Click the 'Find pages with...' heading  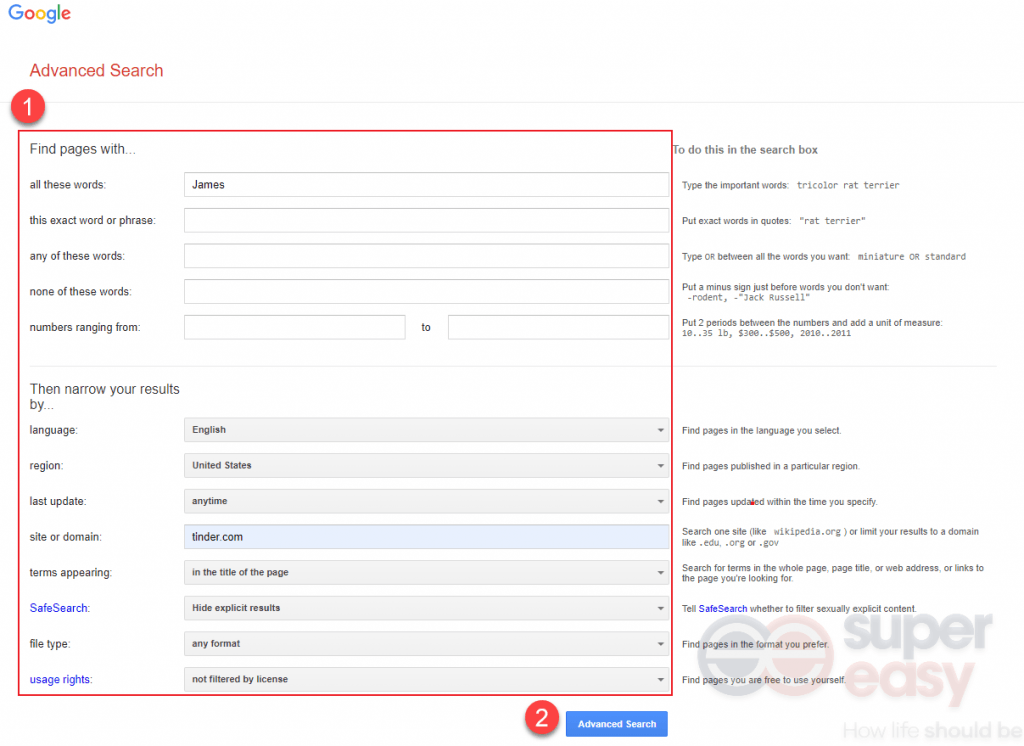(x=82, y=149)
